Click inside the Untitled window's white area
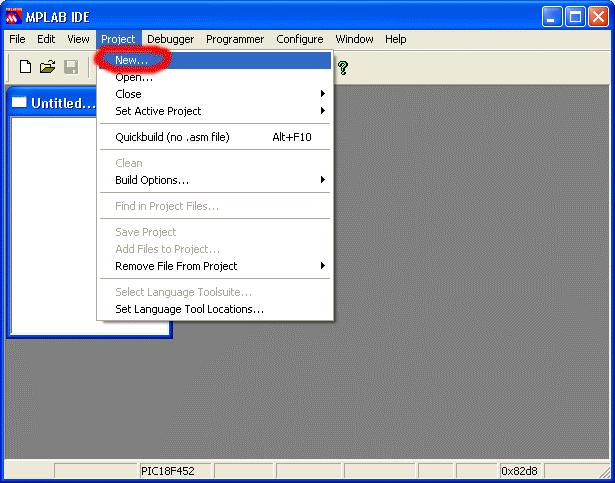 pos(53,224)
